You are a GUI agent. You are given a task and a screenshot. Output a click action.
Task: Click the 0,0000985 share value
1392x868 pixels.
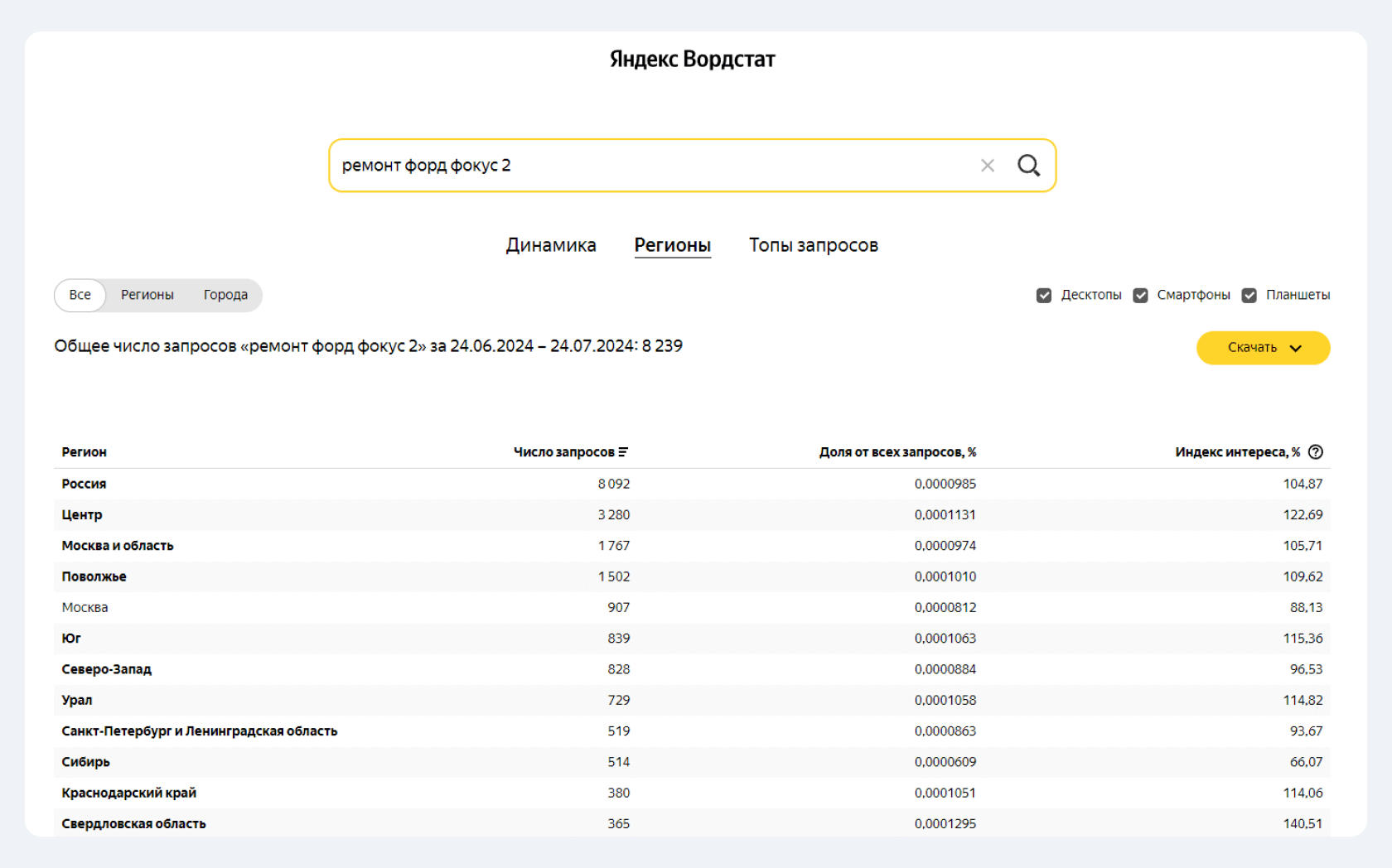point(945,484)
